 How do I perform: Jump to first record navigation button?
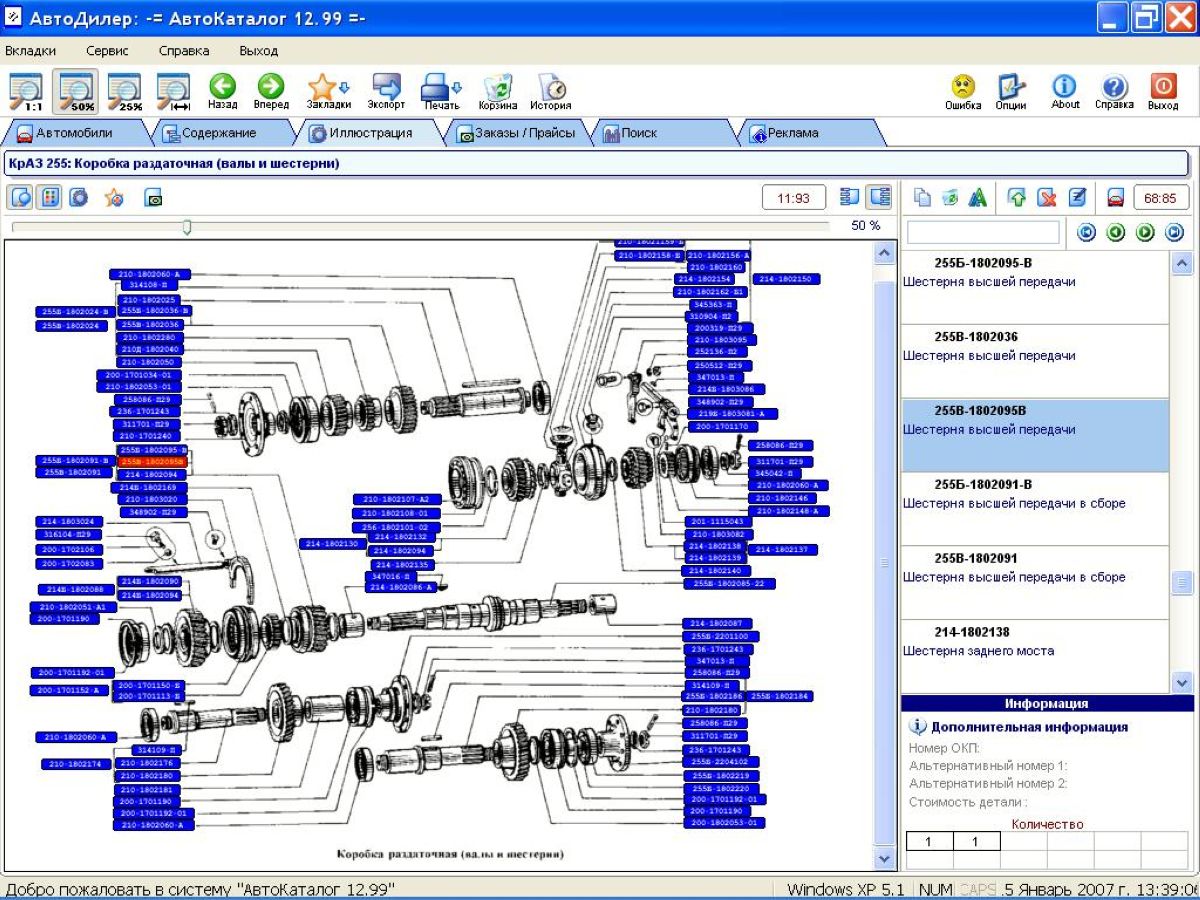[x=1086, y=232]
